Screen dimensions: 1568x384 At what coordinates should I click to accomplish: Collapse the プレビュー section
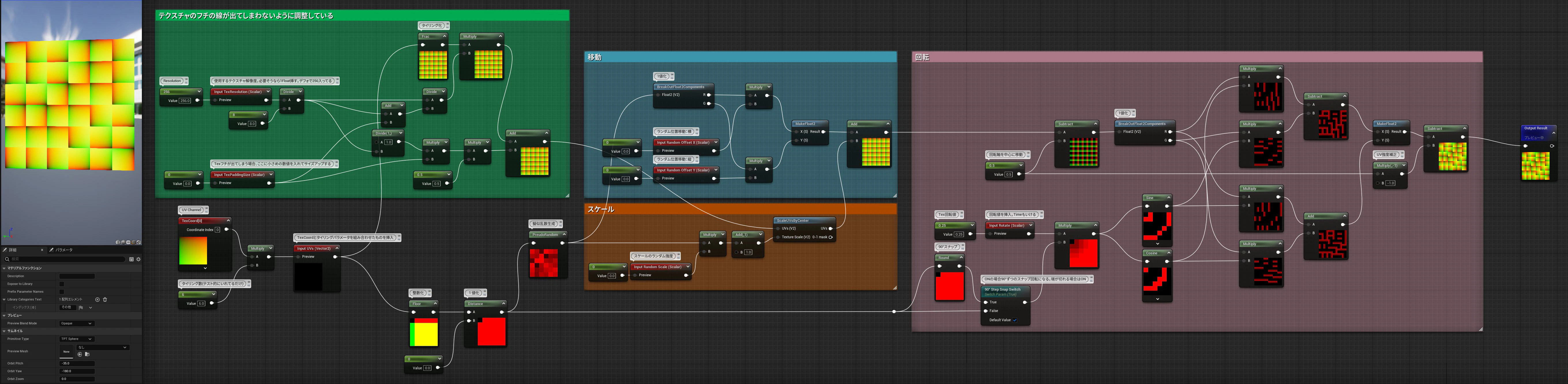point(4,315)
